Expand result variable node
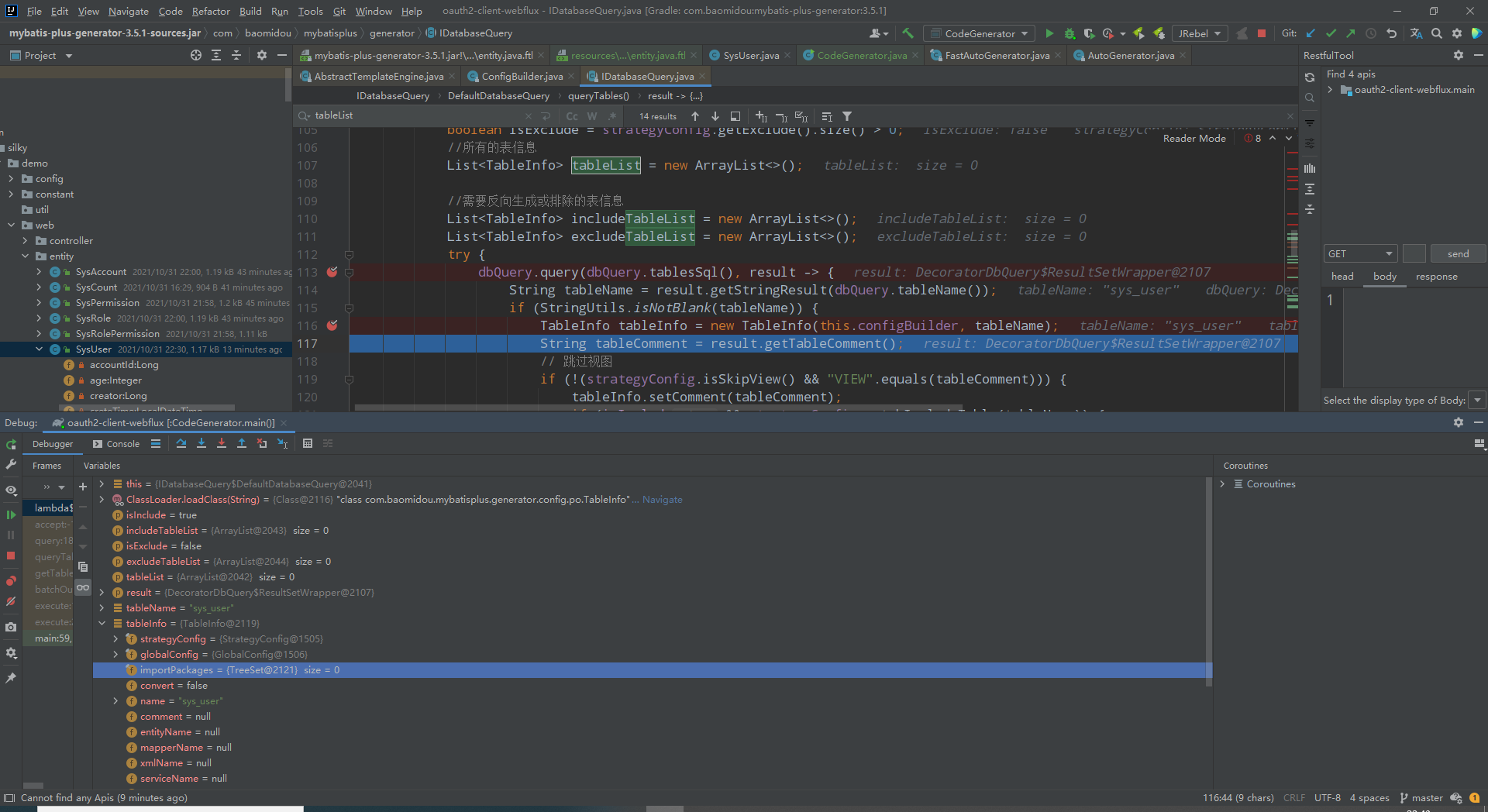Viewport: 1488px width, 812px height. (x=102, y=593)
